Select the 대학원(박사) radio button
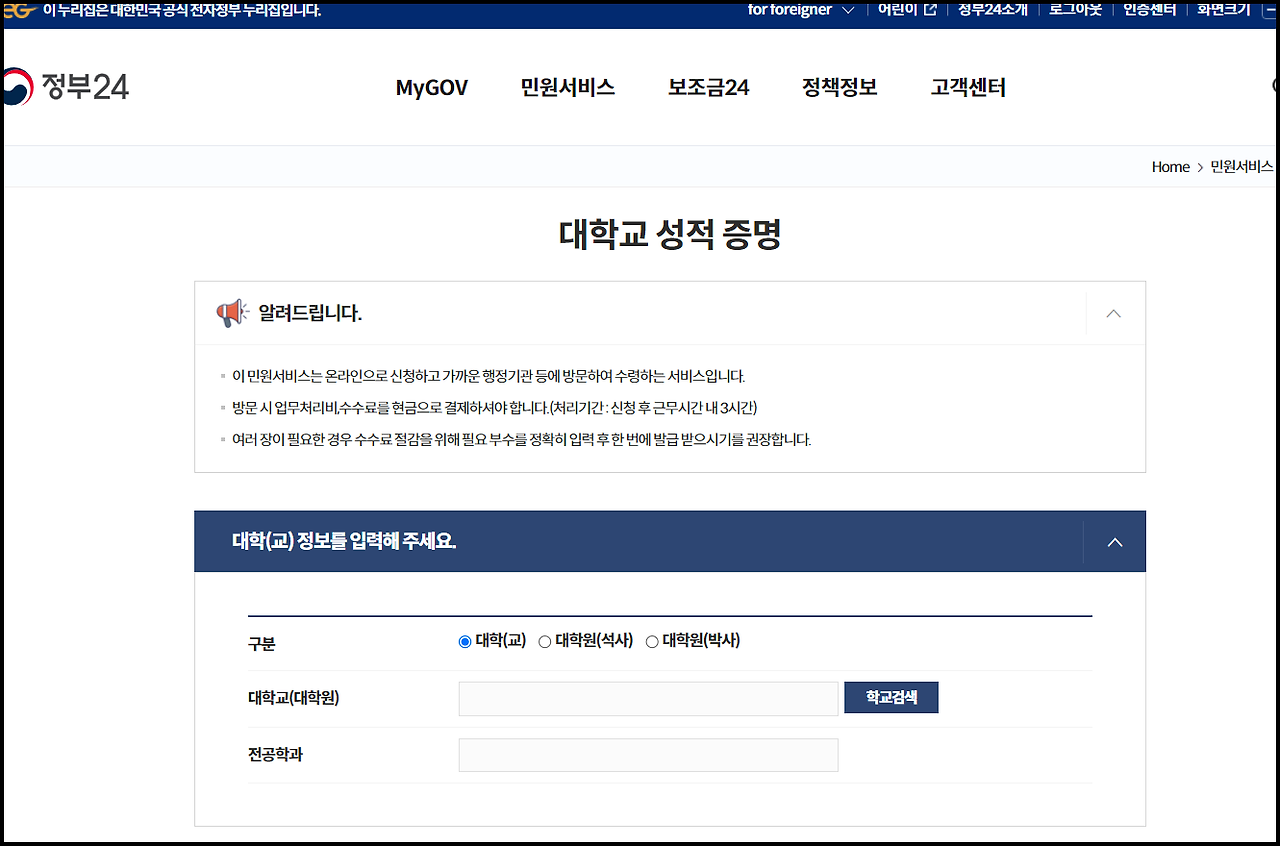This screenshot has width=1280, height=846. (652, 642)
